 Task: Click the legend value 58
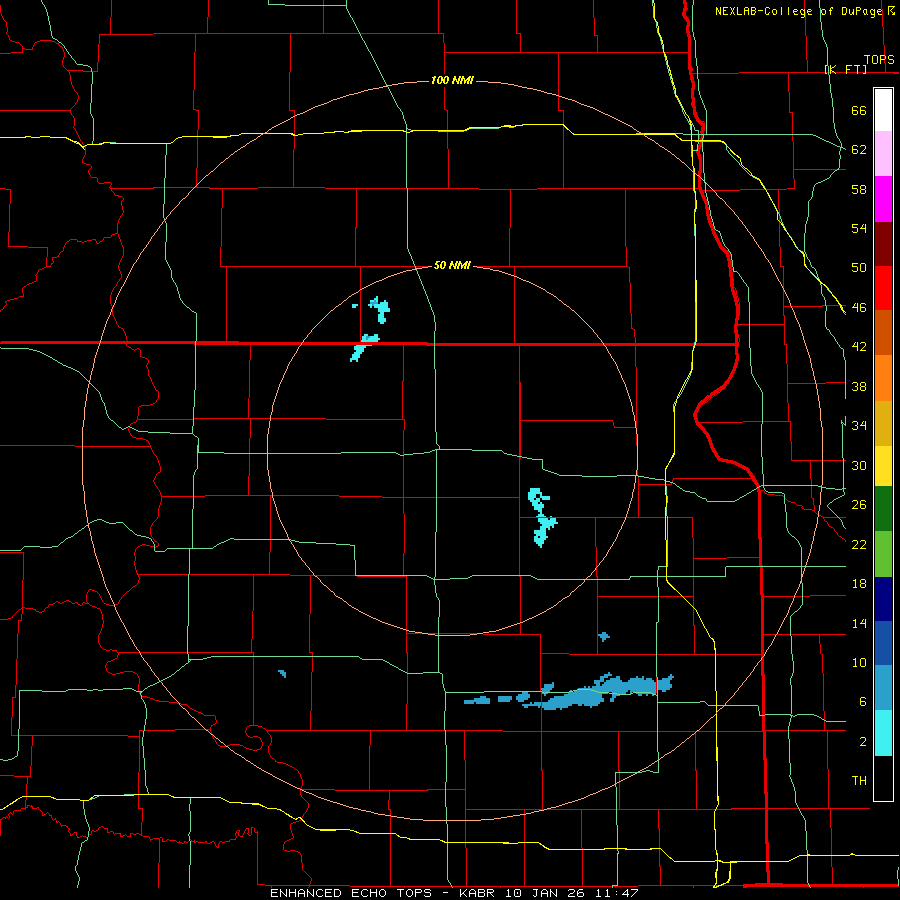point(859,189)
